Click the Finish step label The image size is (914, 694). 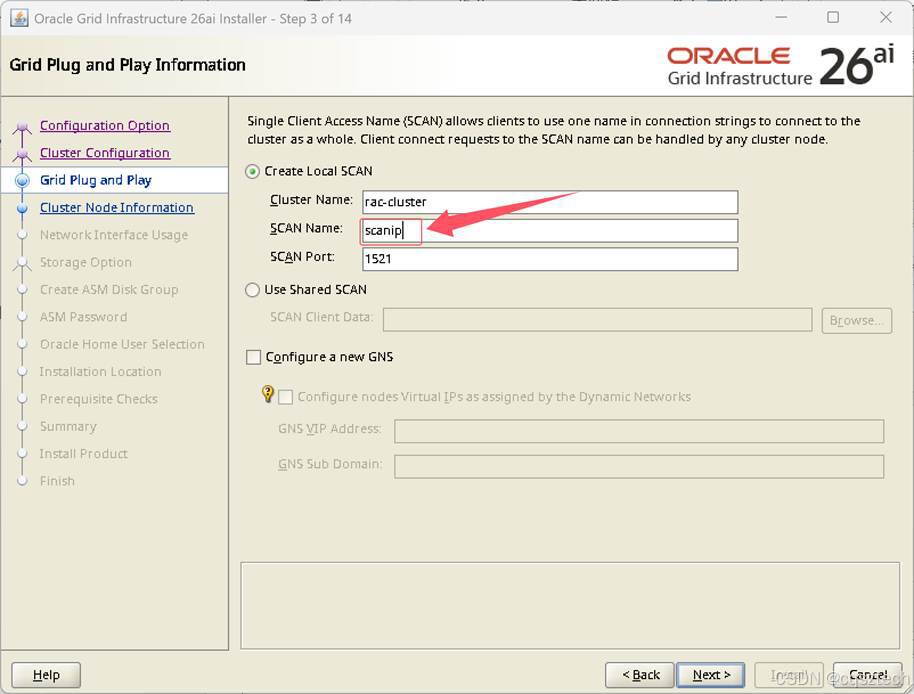(57, 481)
